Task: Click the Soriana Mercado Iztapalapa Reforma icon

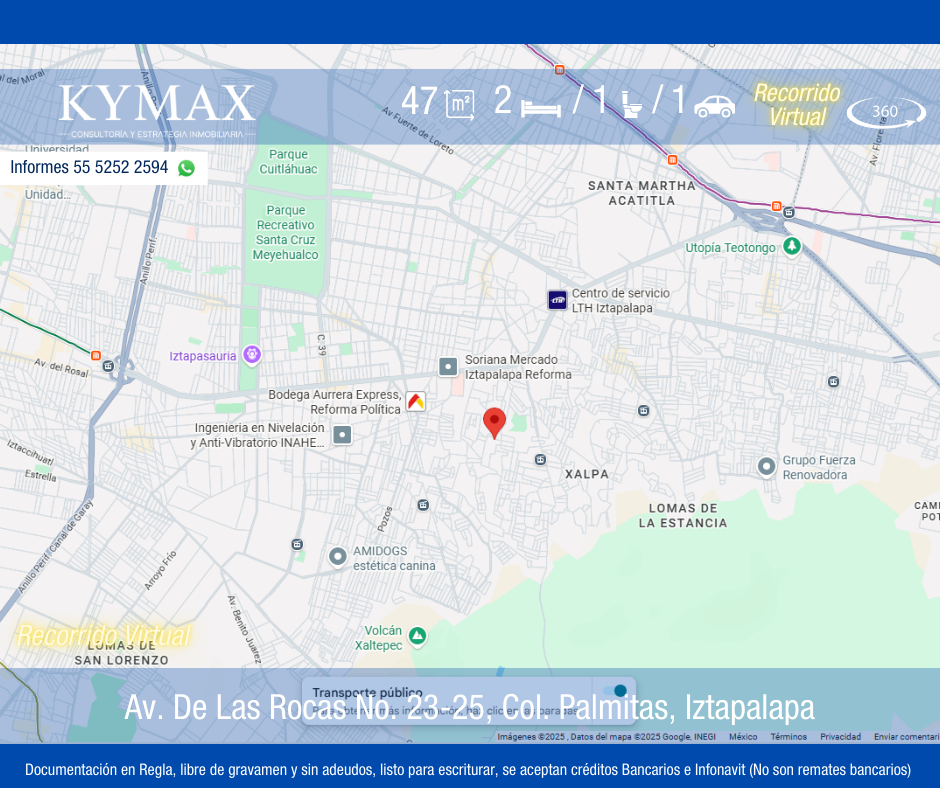Action: click(448, 367)
